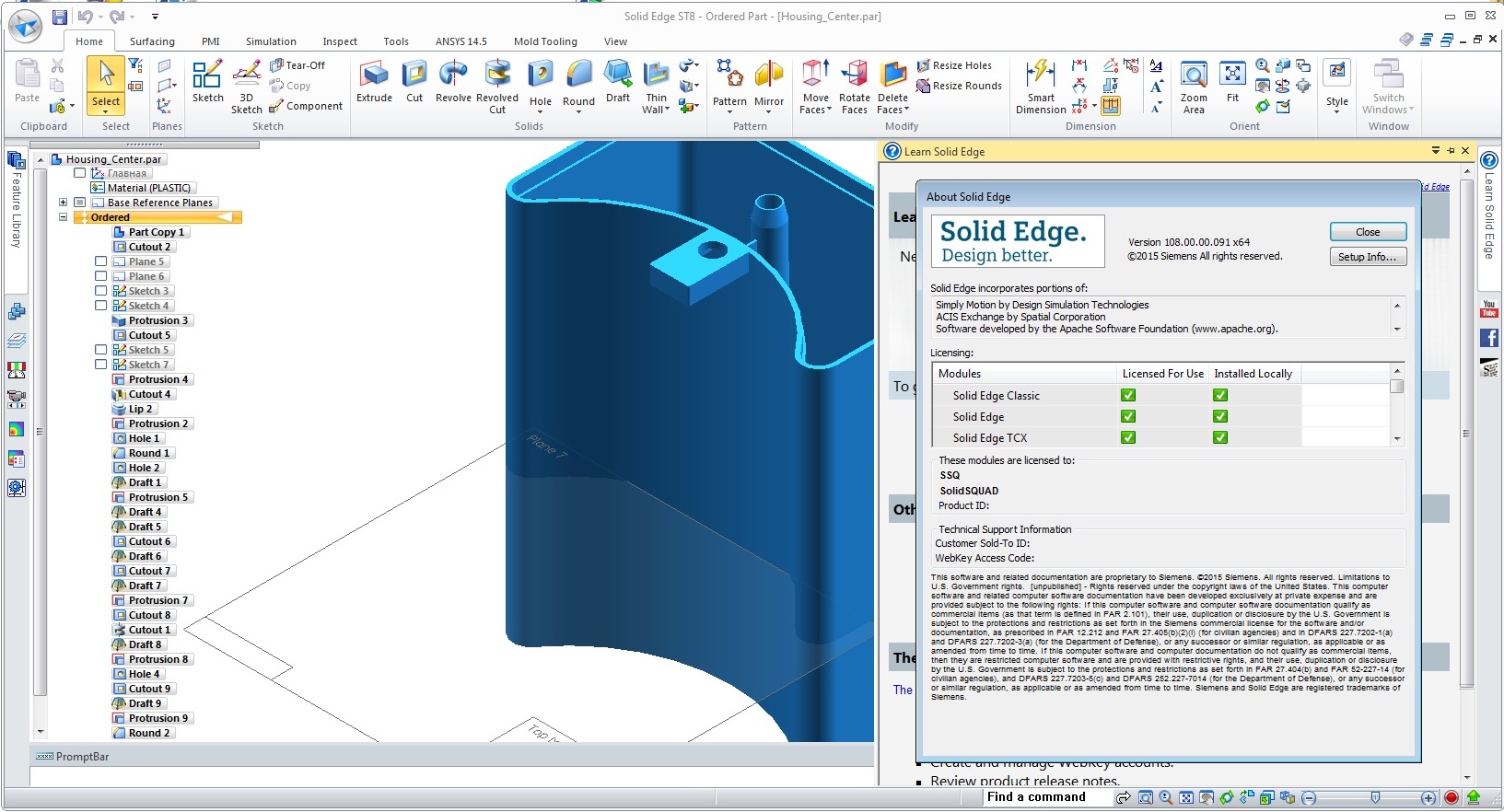Open the Select dropdown arrow
This screenshot has width=1504, height=812.
(x=106, y=112)
